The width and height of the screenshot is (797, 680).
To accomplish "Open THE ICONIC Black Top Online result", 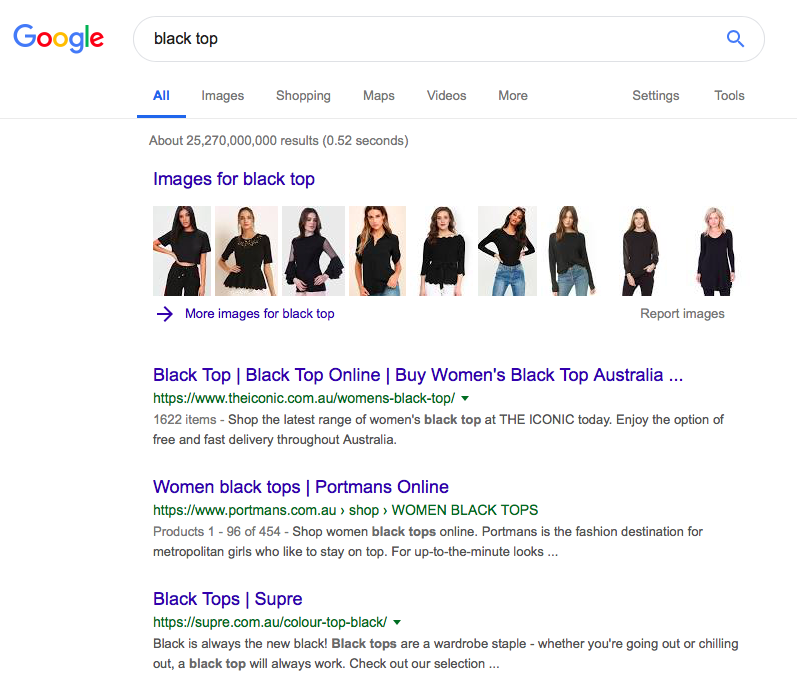I will click(x=418, y=375).
